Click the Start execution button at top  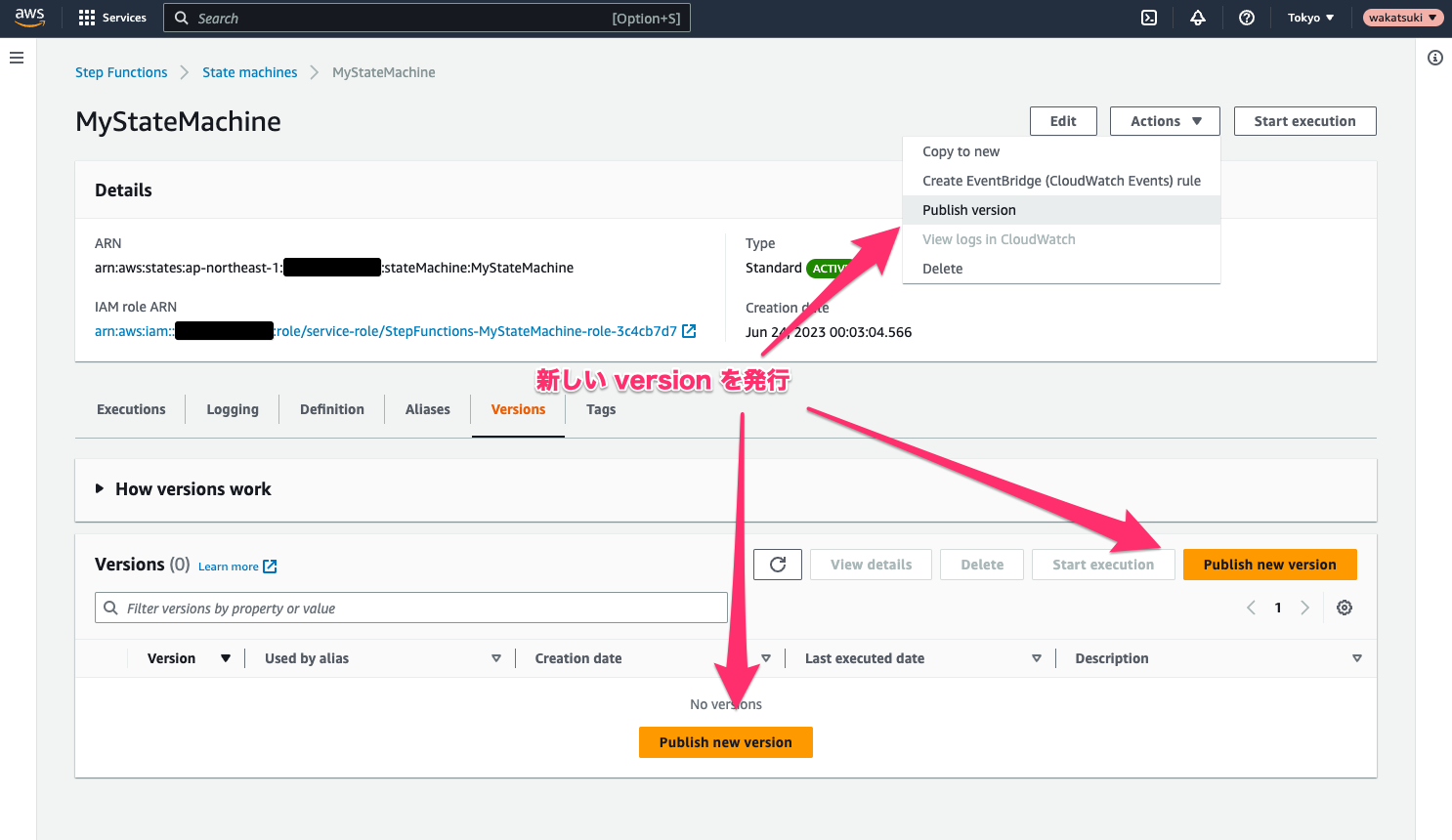click(1304, 121)
